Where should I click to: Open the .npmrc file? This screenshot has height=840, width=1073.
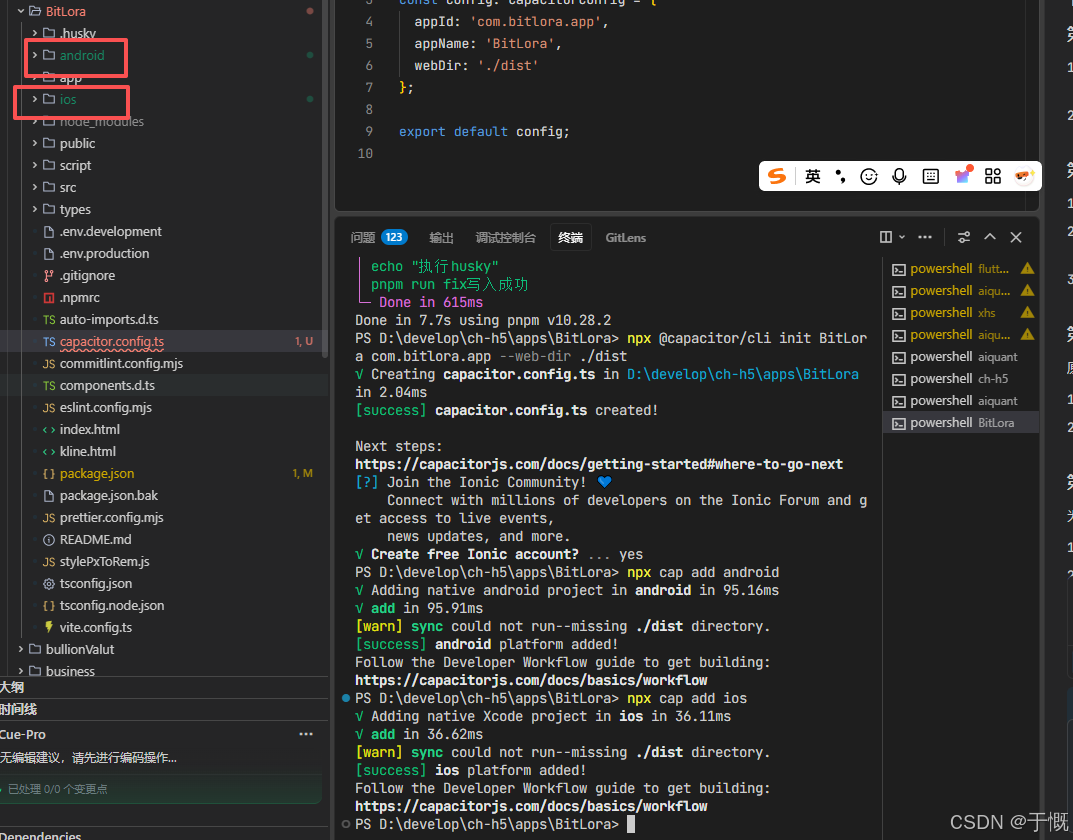pos(79,298)
